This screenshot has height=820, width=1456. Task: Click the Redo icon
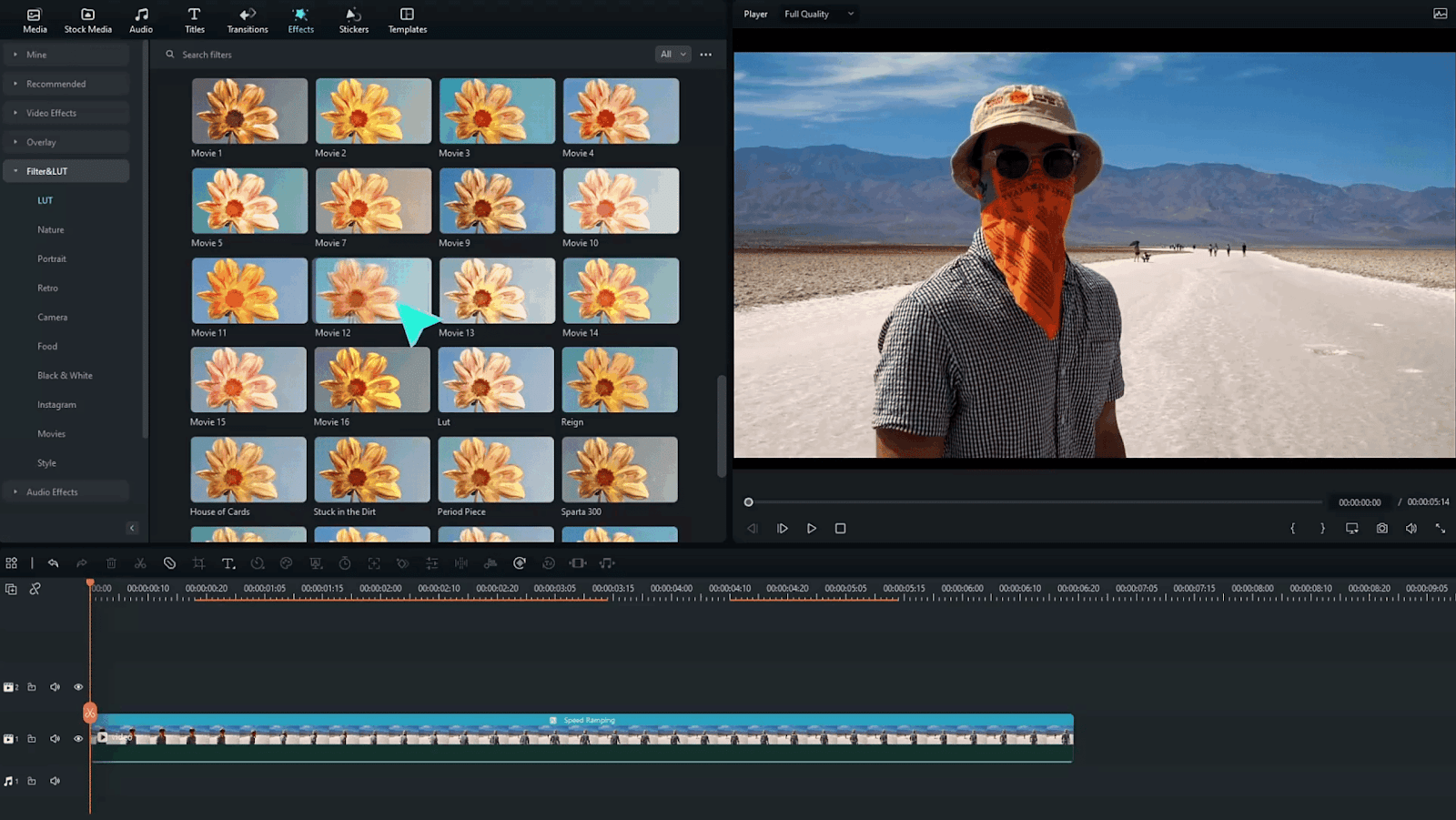[82, 562]
